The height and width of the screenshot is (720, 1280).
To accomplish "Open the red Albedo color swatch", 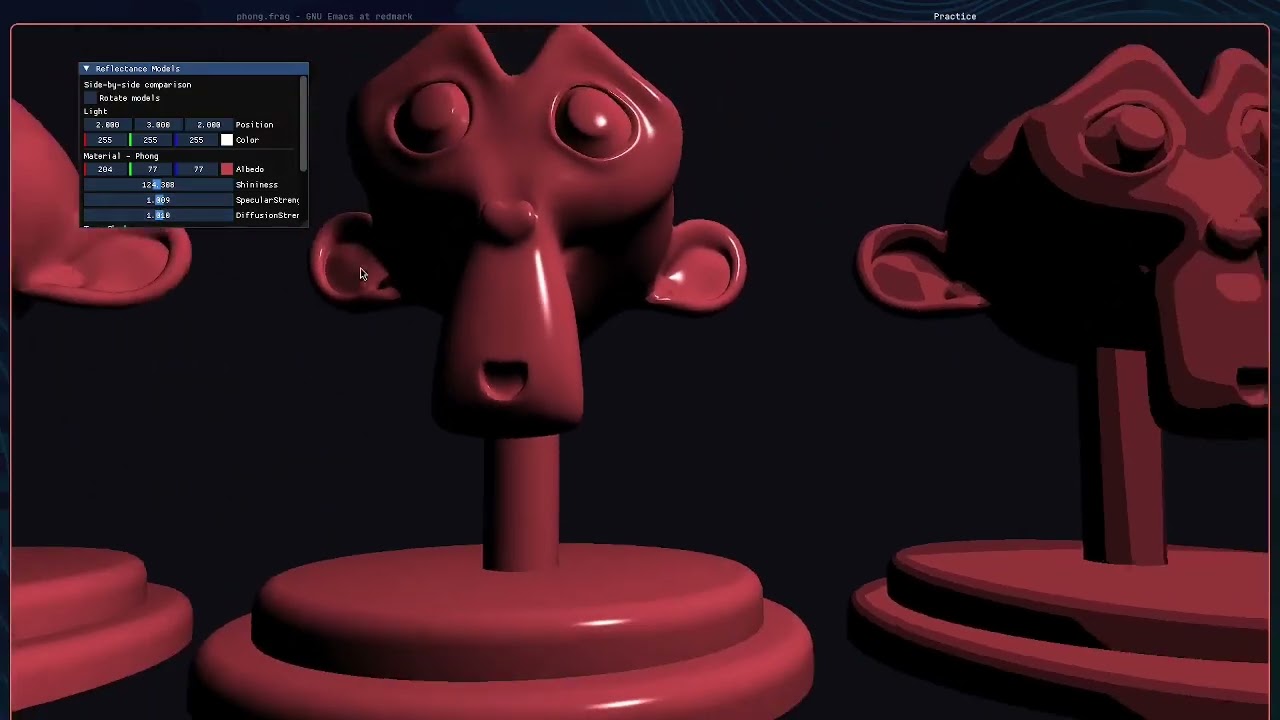I will [x=227, y=169].
